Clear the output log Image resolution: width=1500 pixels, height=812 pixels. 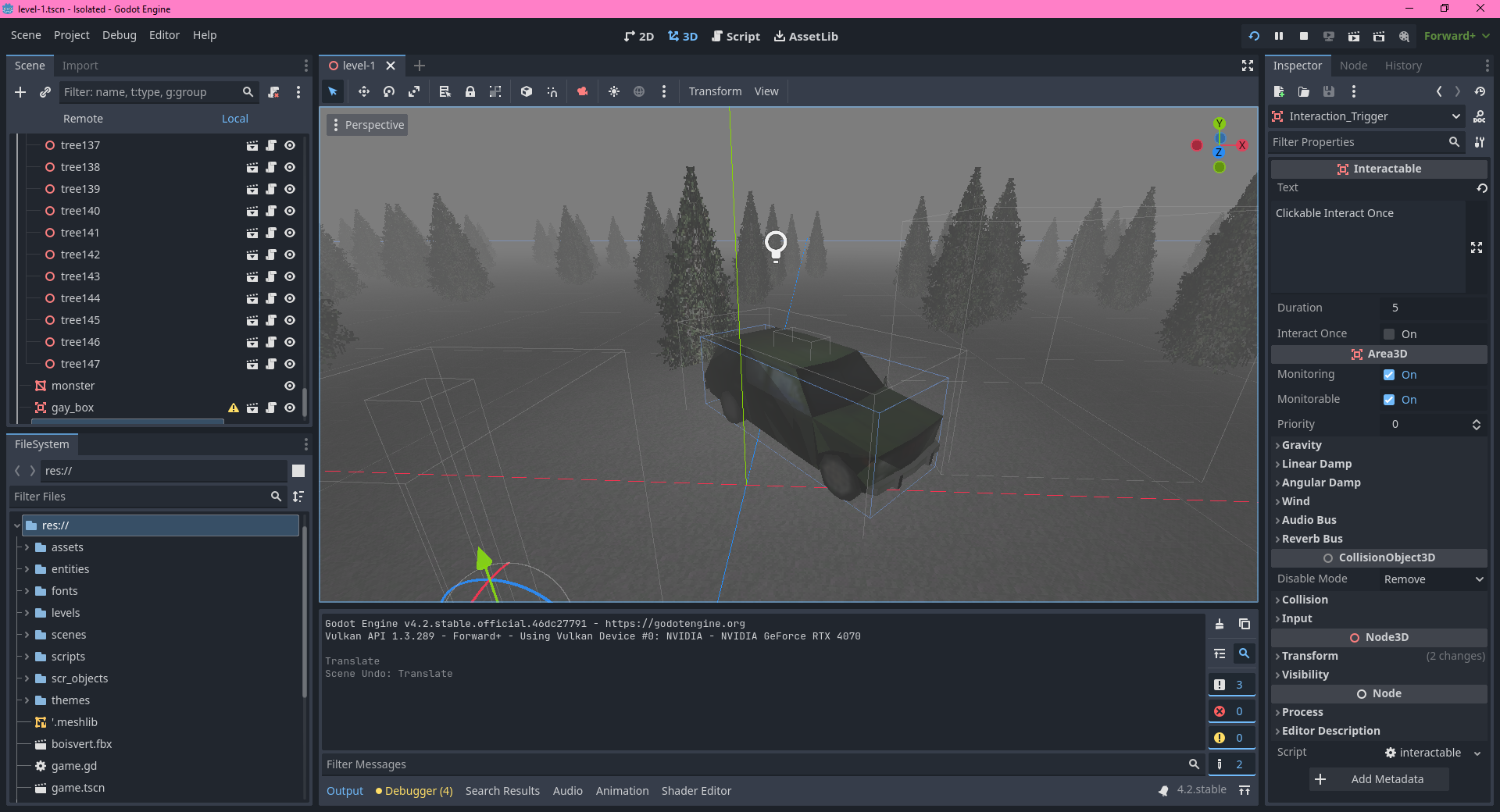[1220, 624]
